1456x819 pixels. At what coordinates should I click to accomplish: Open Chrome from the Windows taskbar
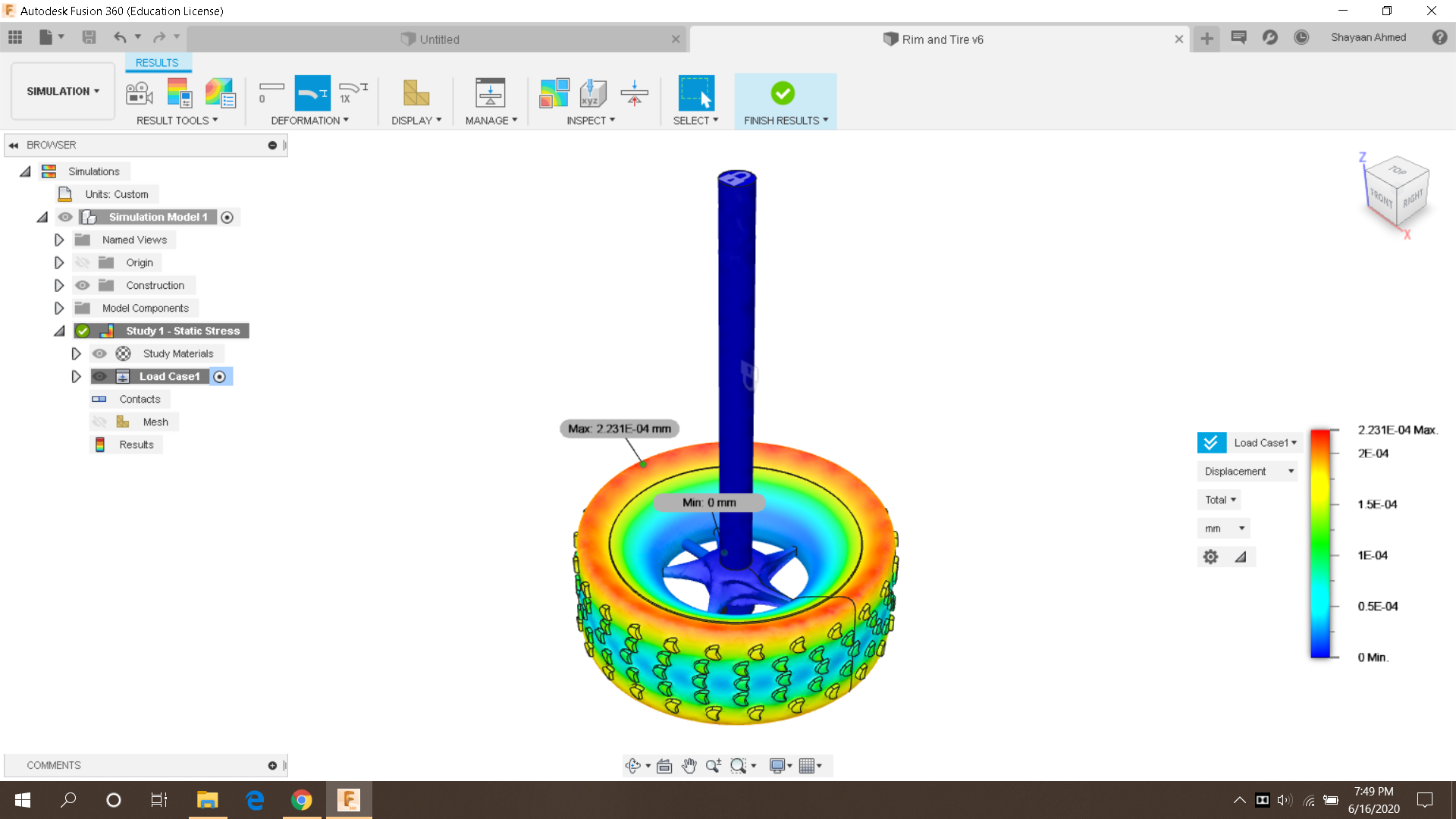301,800
